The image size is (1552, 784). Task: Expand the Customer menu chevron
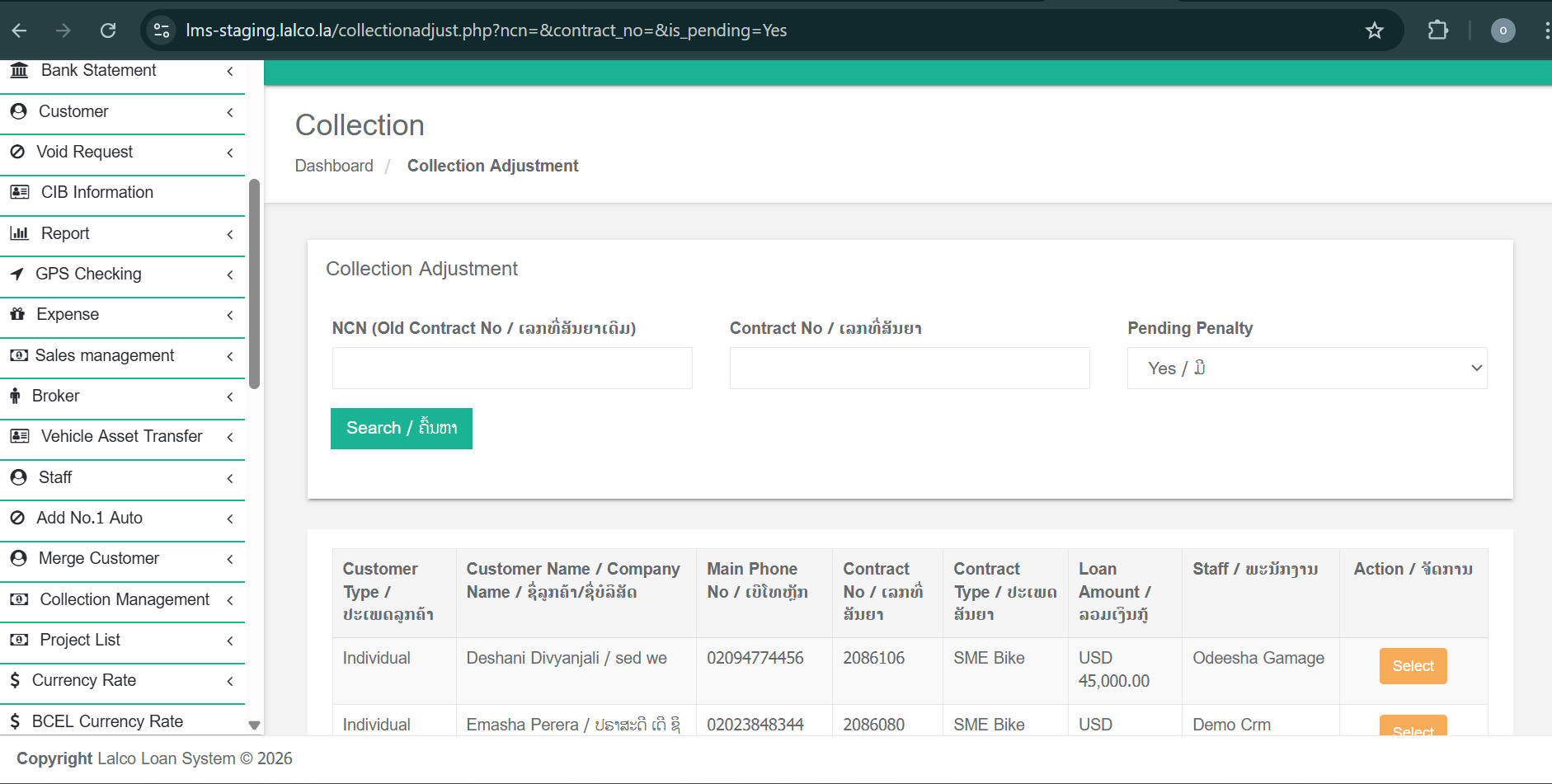(x=230, y=112)
